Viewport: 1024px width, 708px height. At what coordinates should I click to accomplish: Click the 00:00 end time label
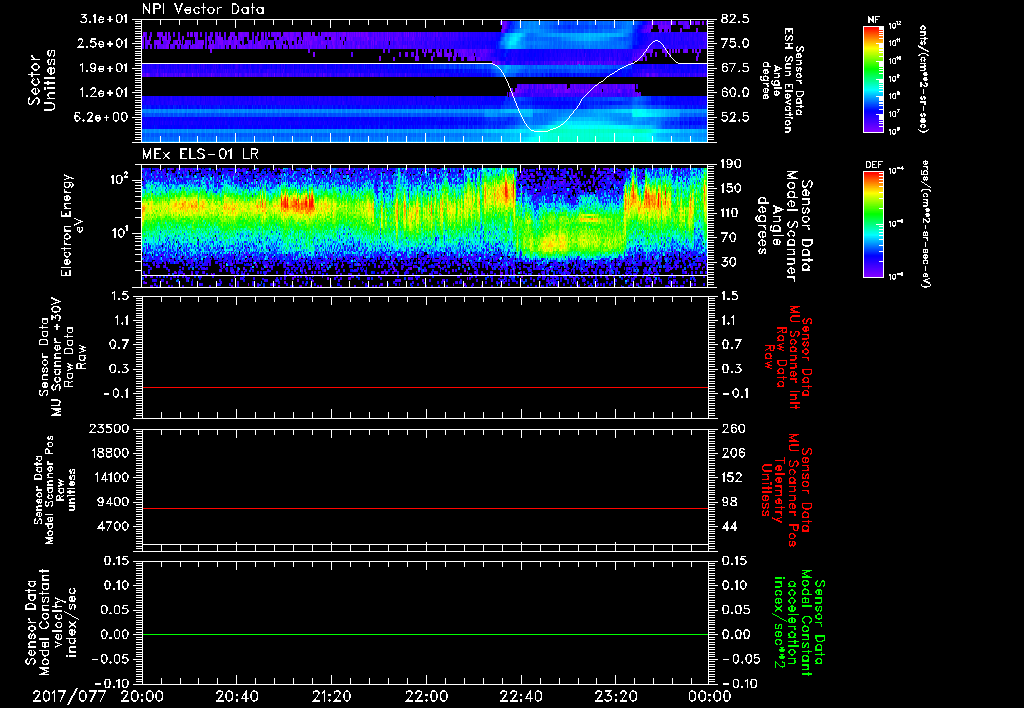tap(709, 694)
